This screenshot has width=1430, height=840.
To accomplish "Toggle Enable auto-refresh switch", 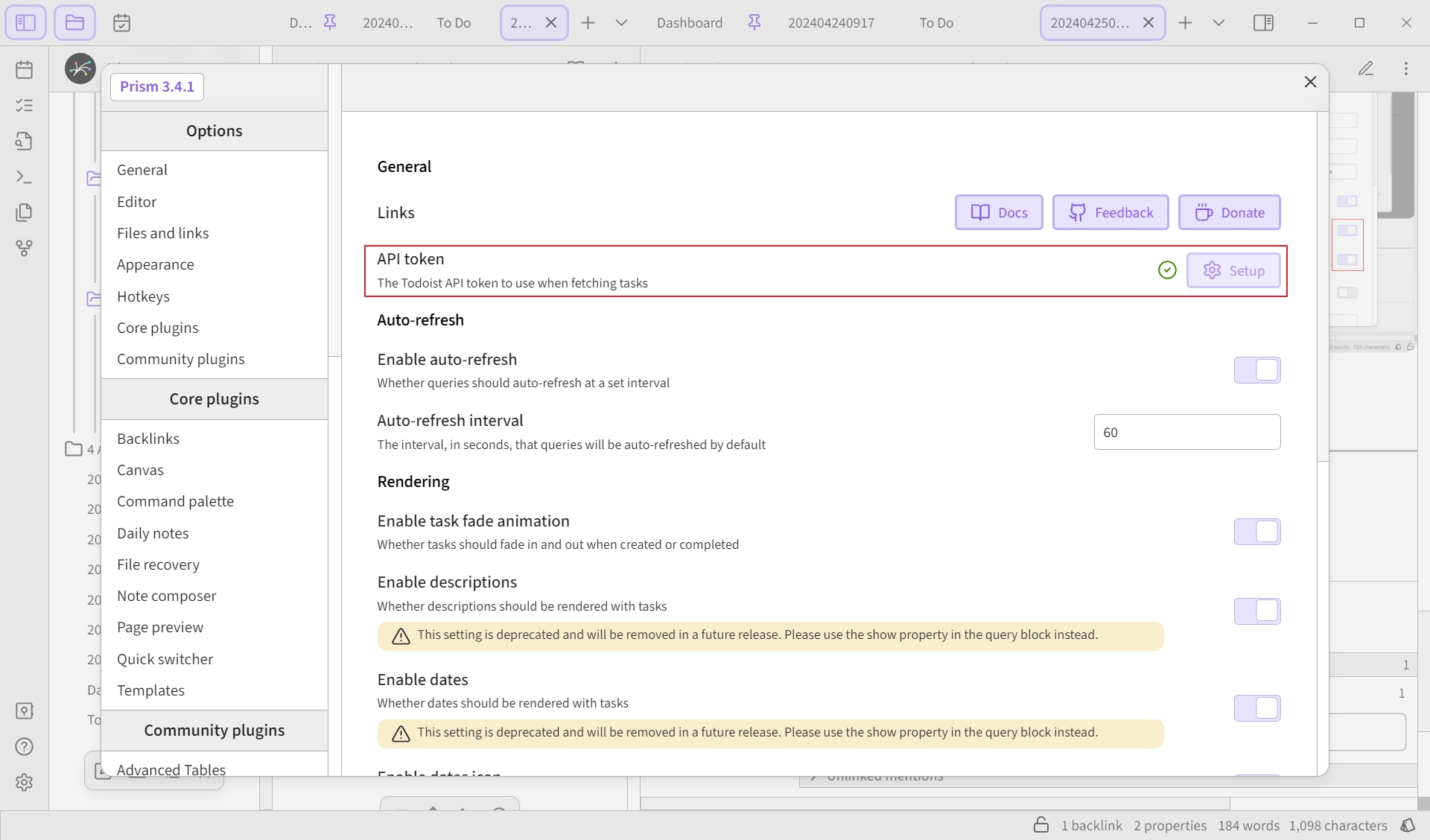I will (x=1257, y=370).
